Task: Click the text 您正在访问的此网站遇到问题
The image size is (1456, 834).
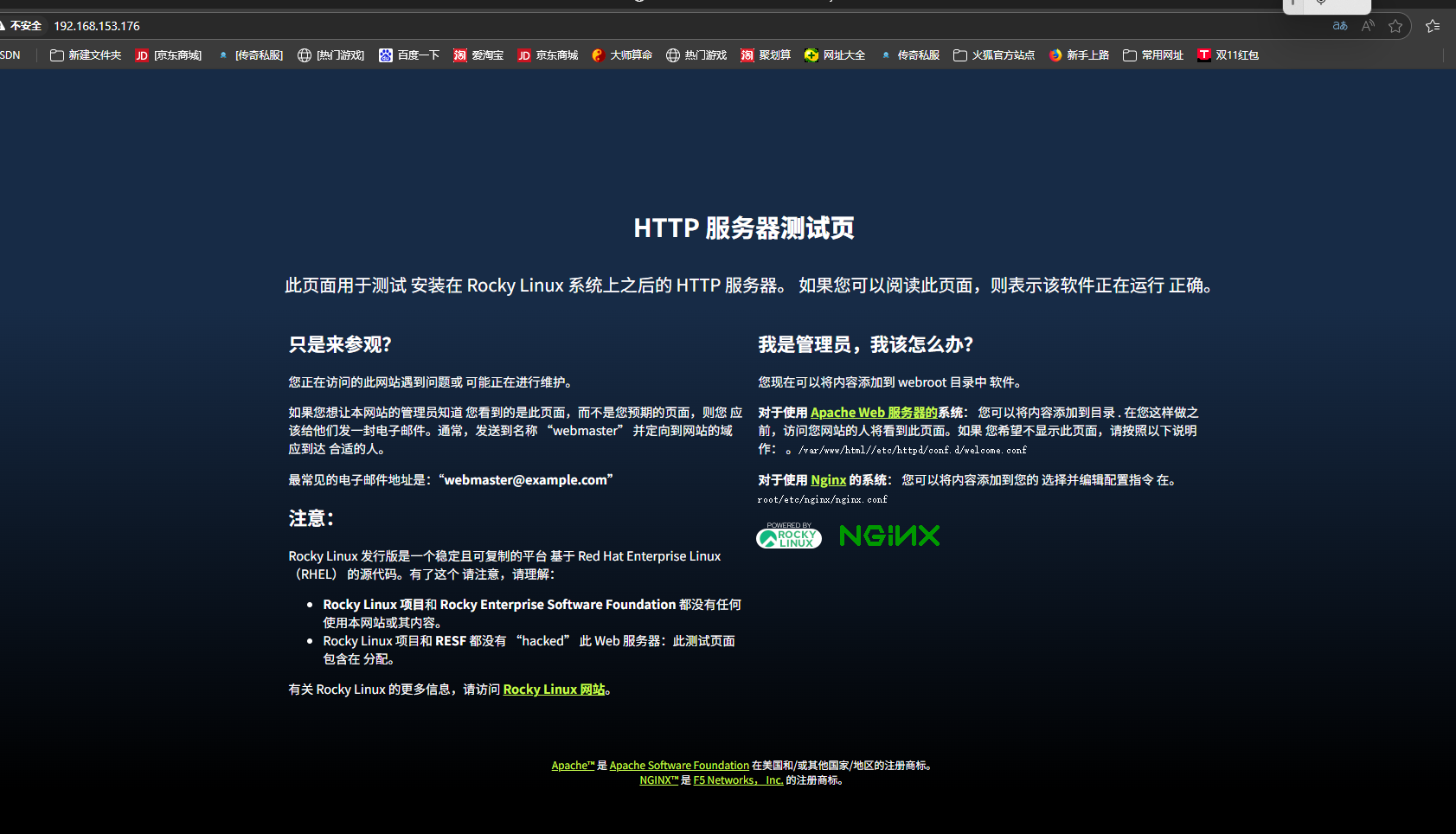Action: click(x=430, y=382)
